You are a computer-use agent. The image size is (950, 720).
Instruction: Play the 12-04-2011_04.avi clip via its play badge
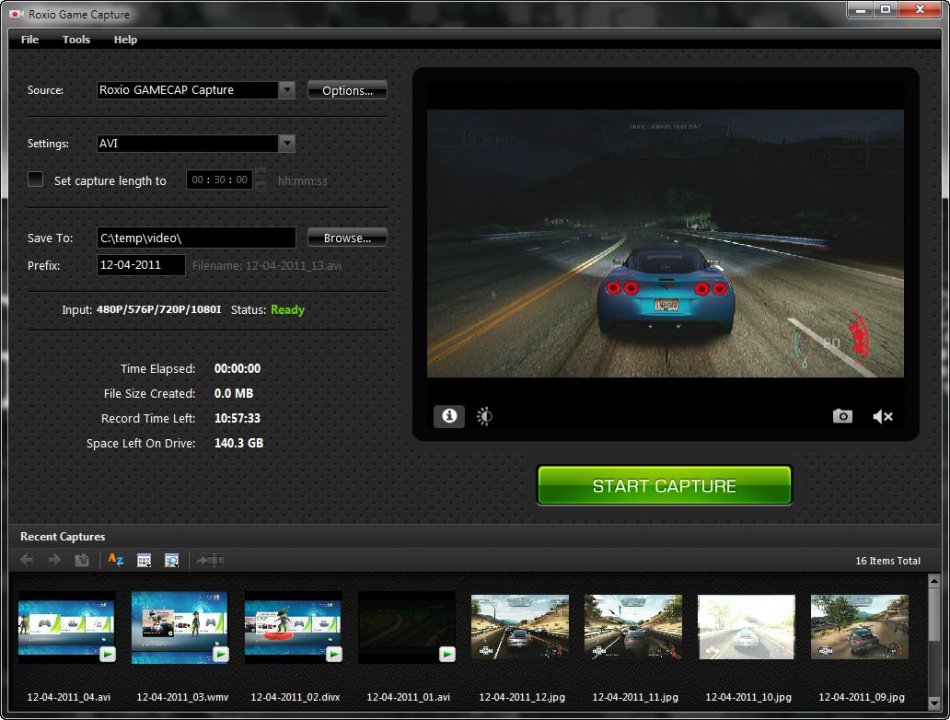pyautogui.click(x=107, y=654)
